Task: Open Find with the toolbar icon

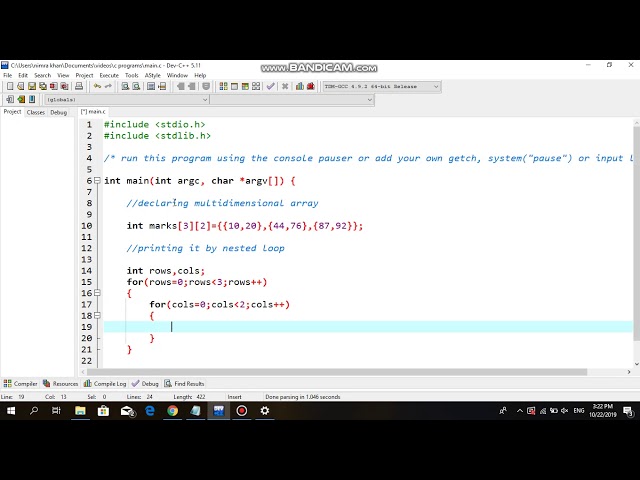Action: 125,86
